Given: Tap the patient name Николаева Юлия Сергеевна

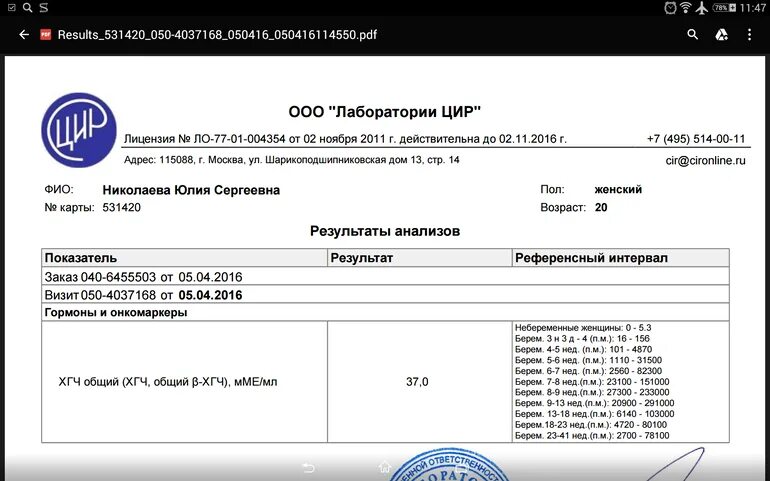Looking at the screenshot, I should click(x=191, y=190).
